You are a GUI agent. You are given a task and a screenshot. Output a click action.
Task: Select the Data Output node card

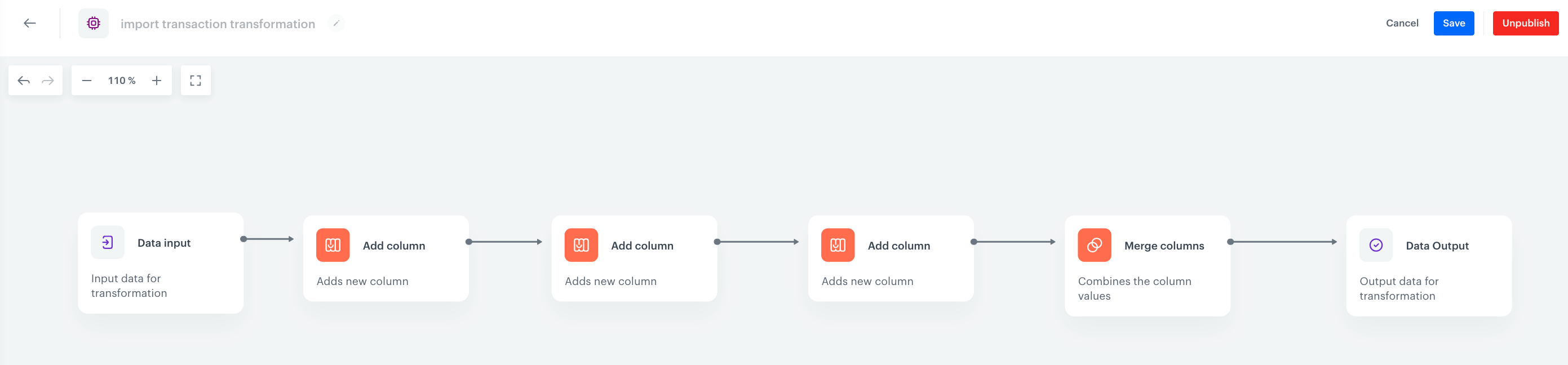pos(1429,266)
